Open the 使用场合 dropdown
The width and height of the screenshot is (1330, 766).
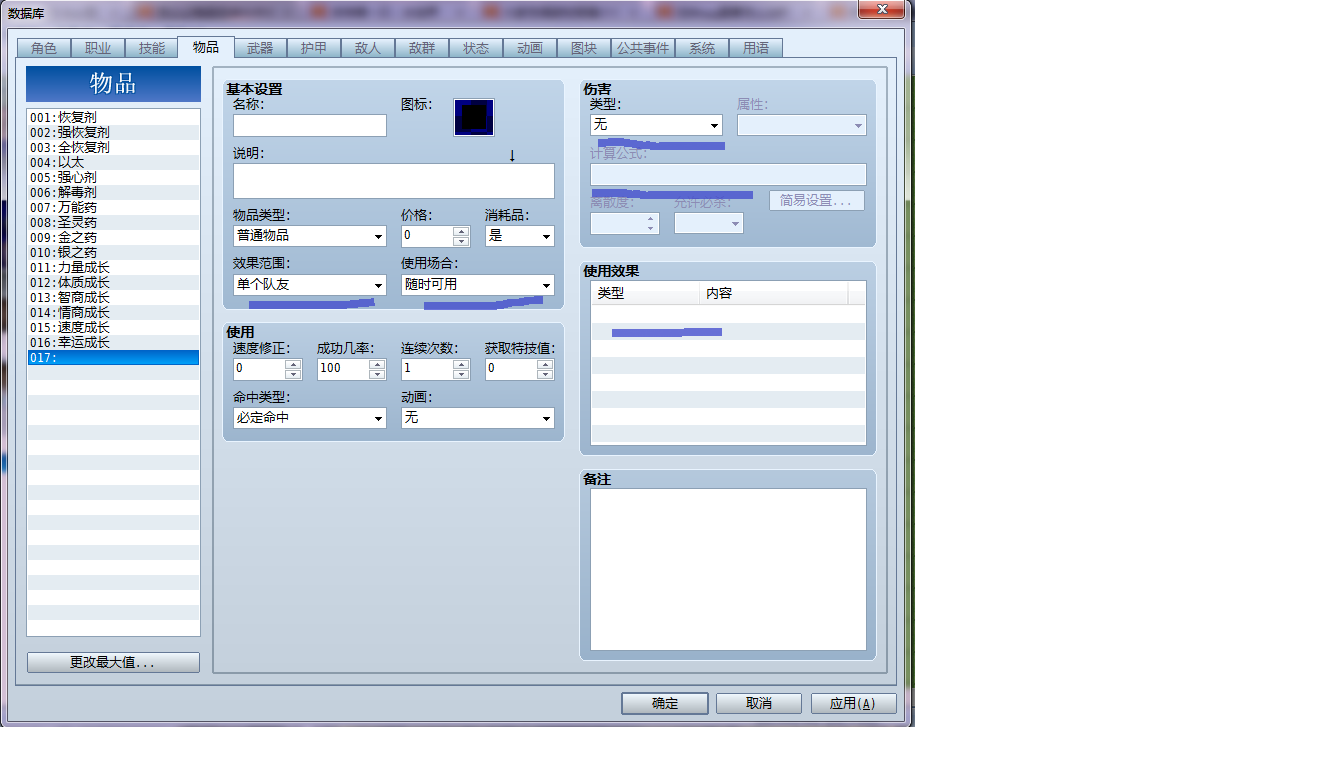(478, 285)
